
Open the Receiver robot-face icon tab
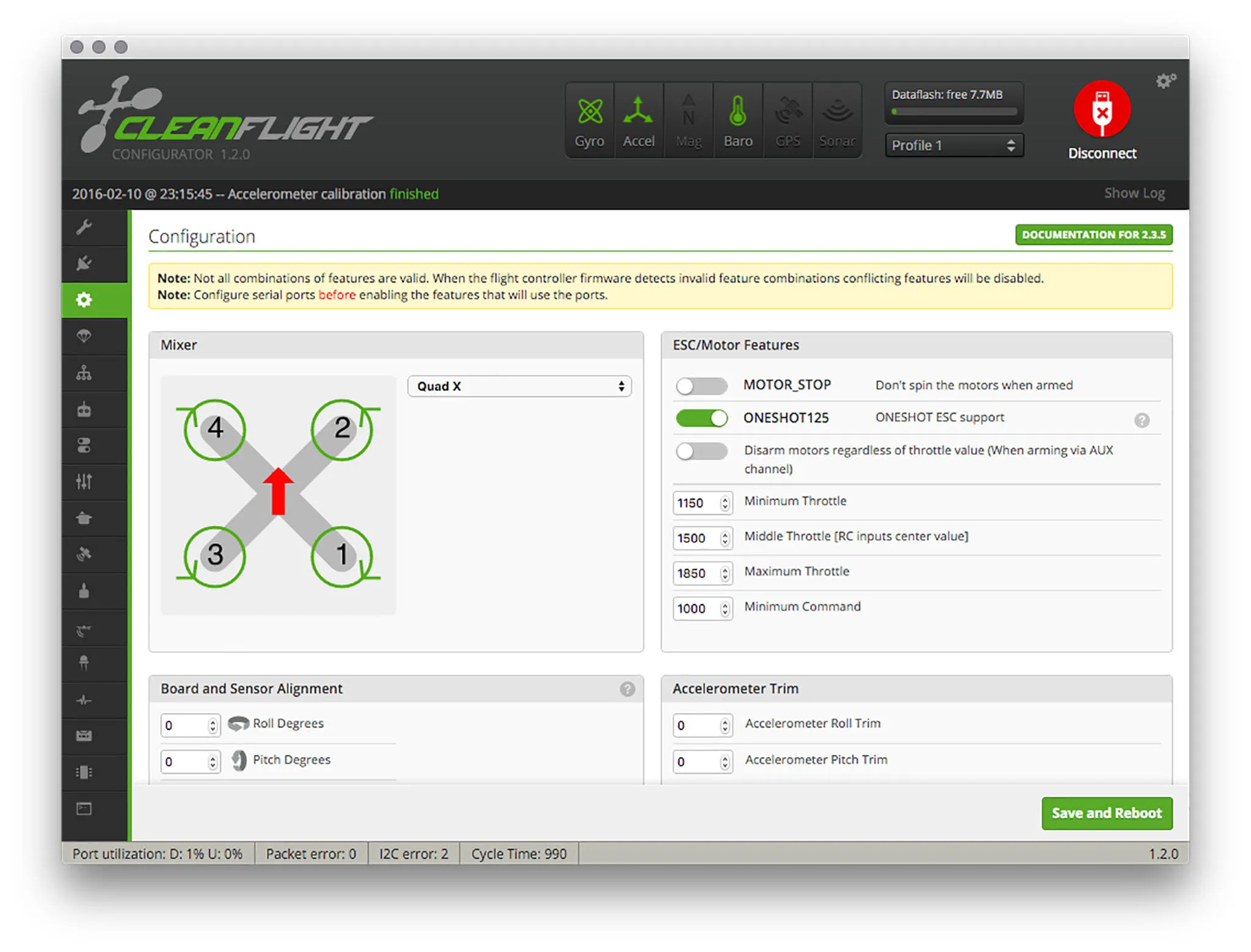tap(84, 410)
